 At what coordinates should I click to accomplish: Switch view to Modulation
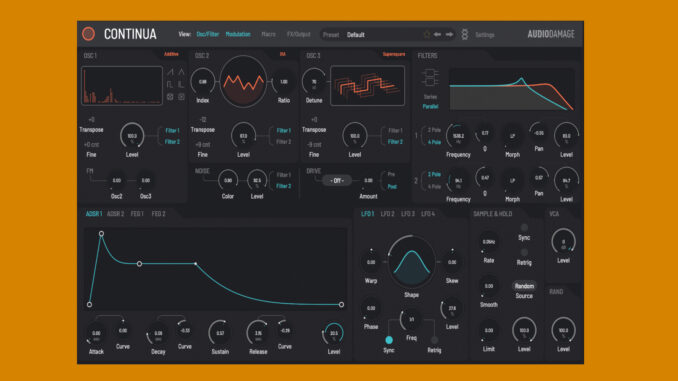(x=238, y=34)
